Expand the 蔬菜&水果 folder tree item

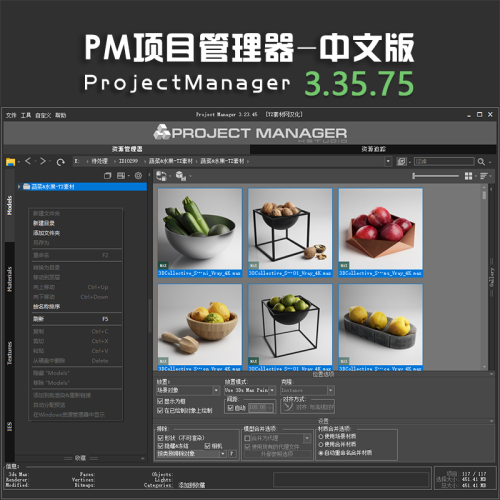point(19,187)
